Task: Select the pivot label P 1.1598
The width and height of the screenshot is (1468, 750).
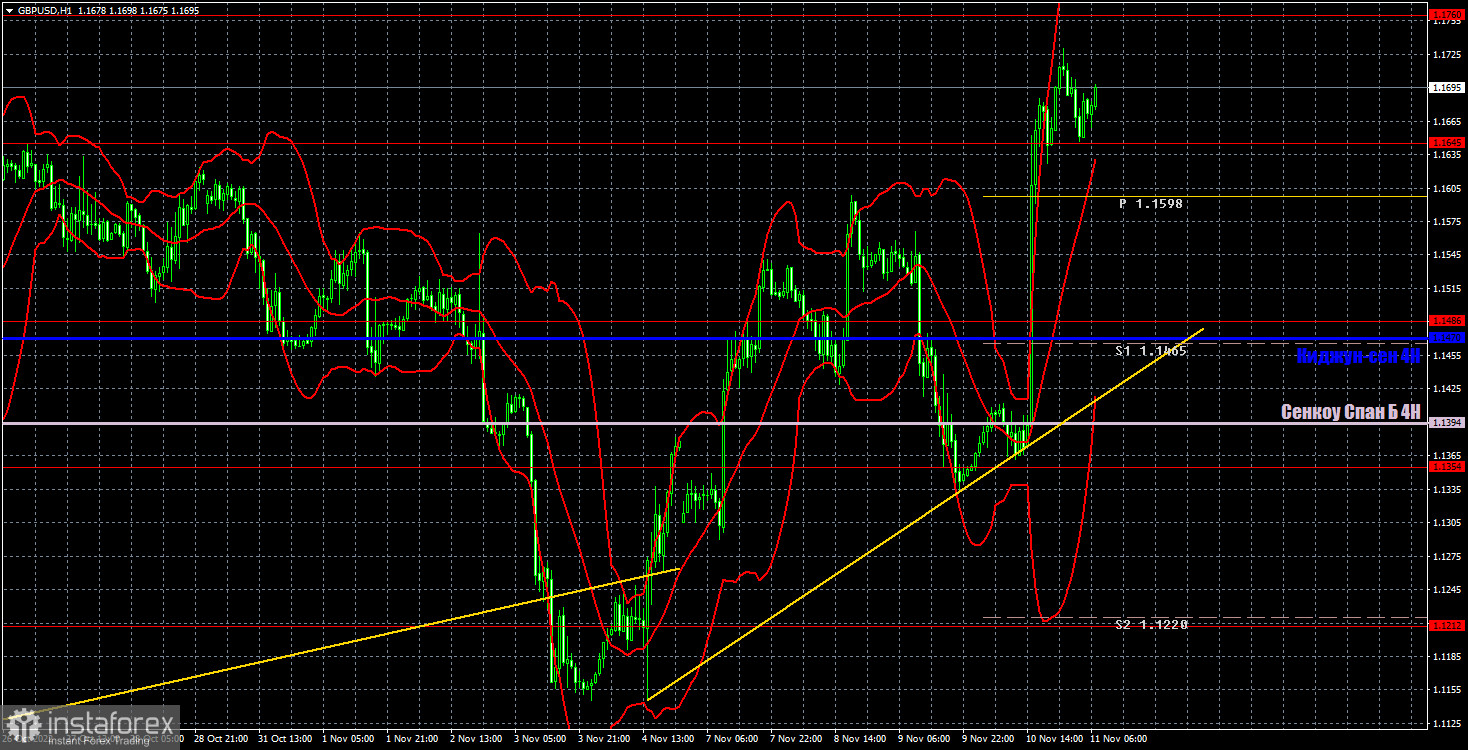Action: (1151, 204)
